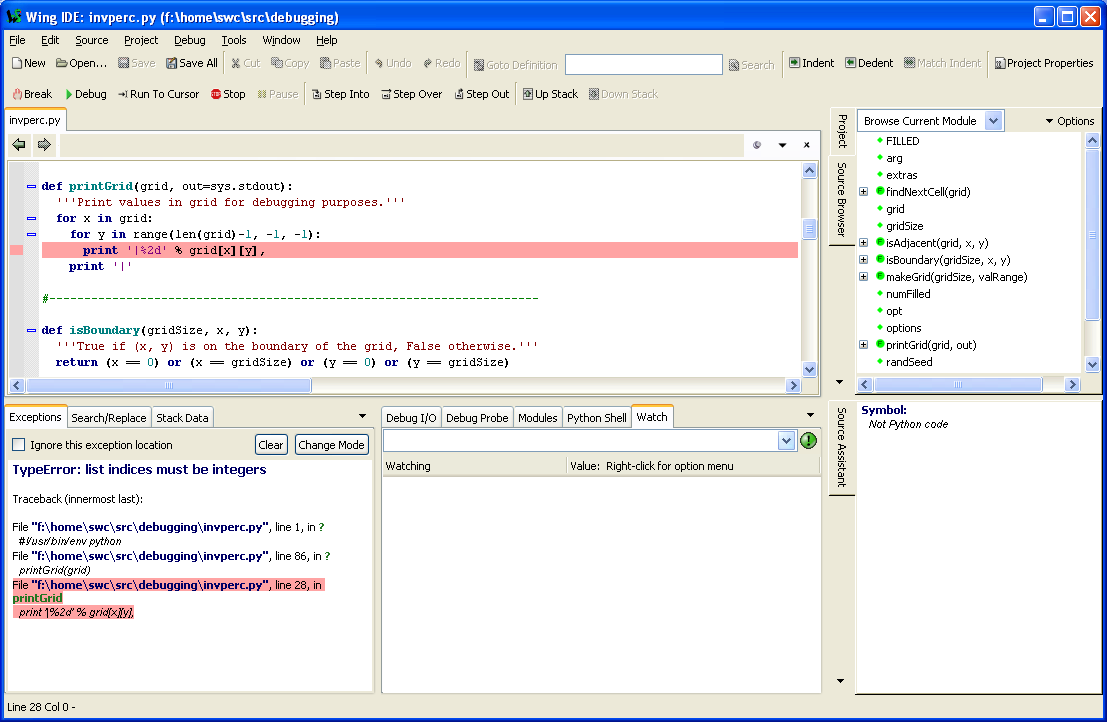Screen dimensions: 1107x722
Task: Stop the debugger with the Stop button
Action: coord(227,94)
